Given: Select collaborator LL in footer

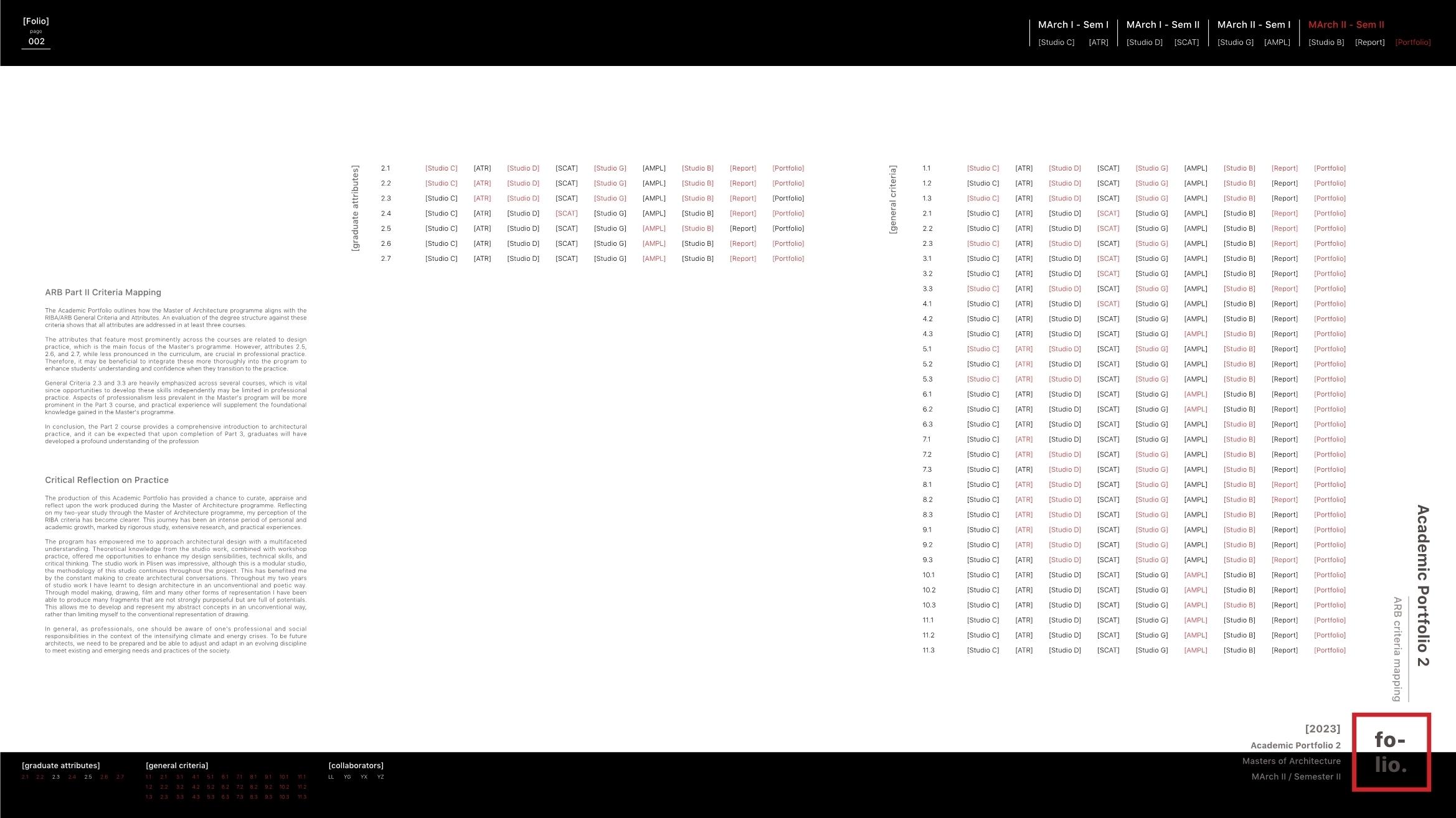Looking at the screenshot, I should (x=331, y=777).
